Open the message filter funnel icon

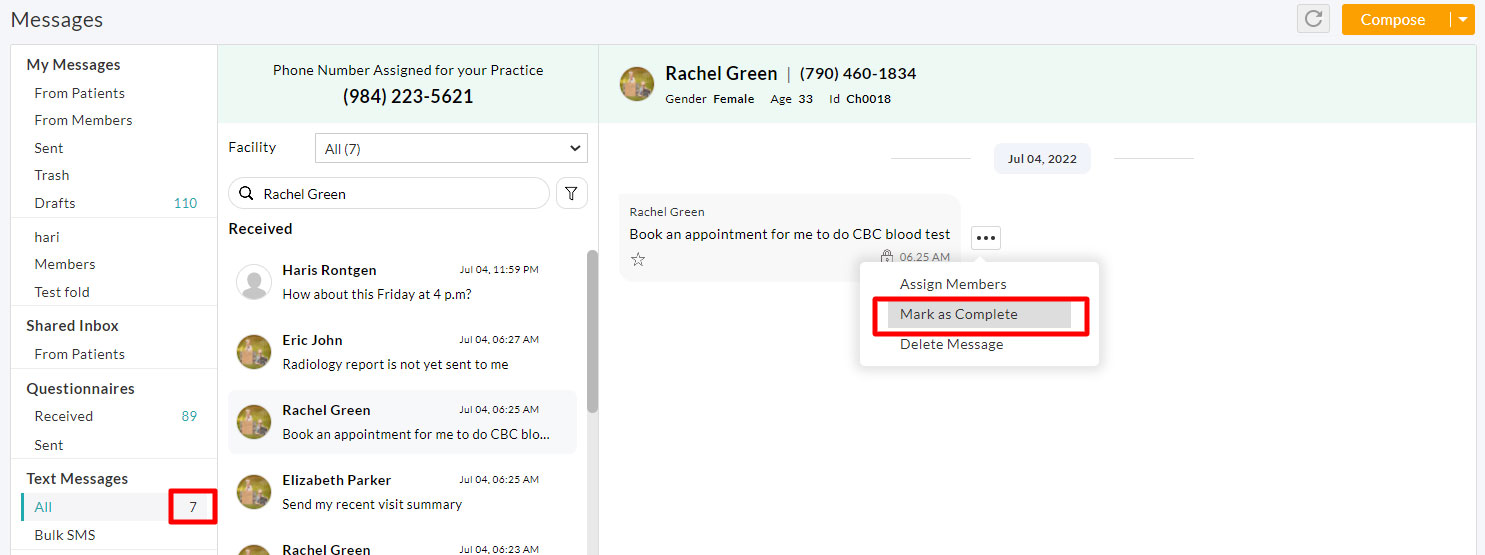pos(571,193)
